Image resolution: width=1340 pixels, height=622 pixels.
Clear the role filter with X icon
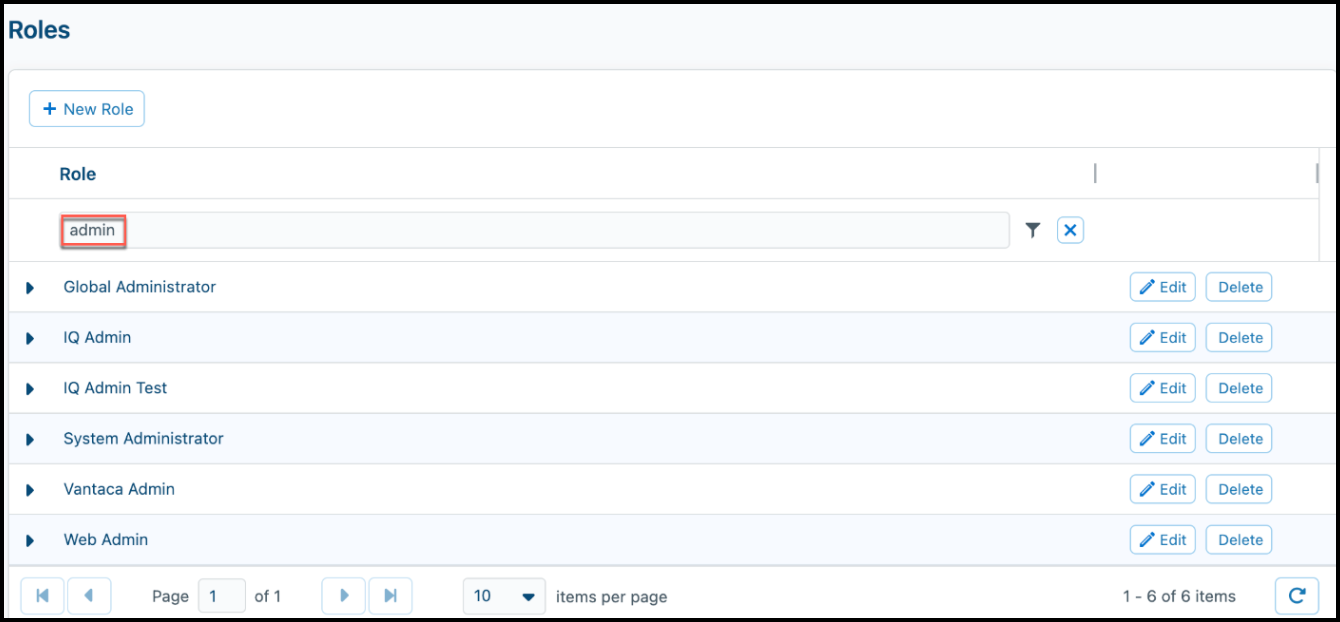tap(1070, 231)
